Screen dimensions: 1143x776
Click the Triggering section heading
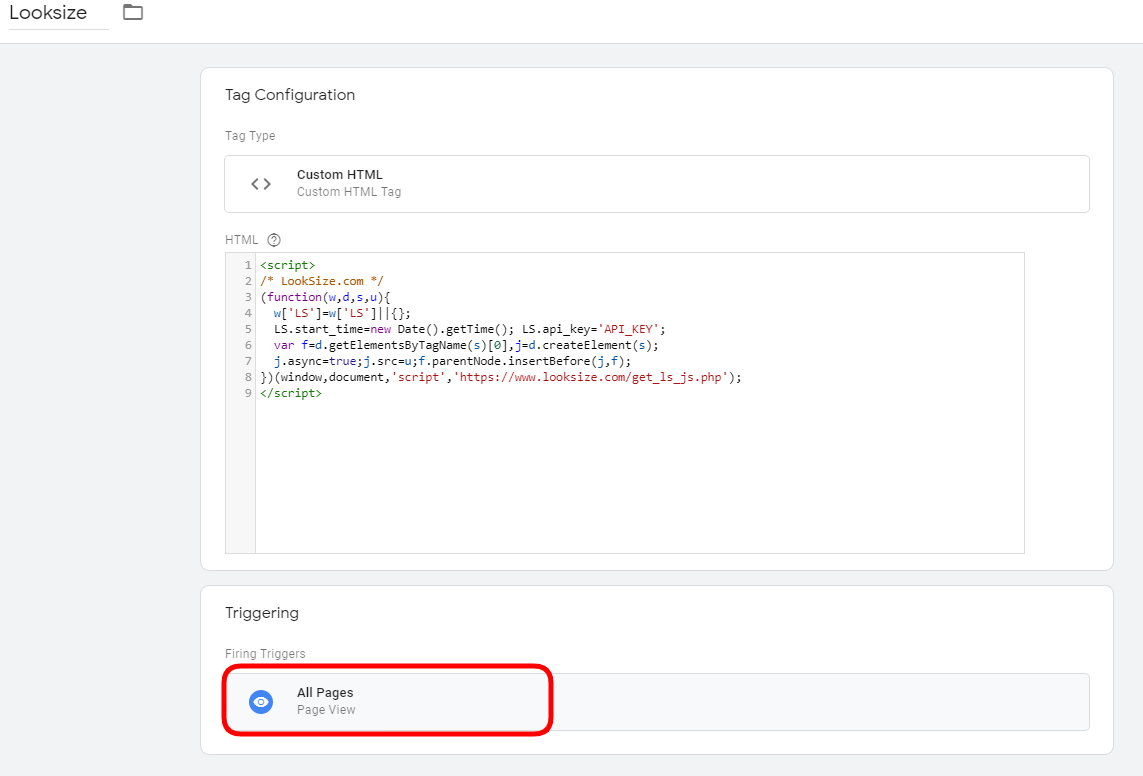262,613
